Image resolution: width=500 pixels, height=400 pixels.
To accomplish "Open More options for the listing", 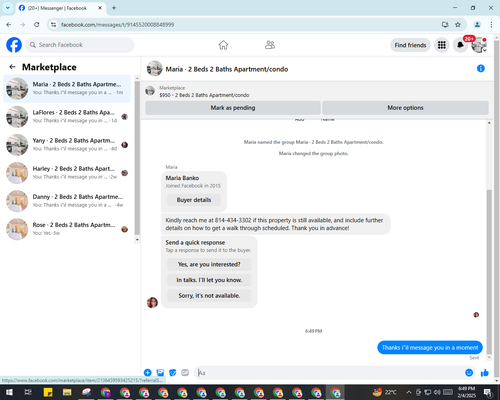I will coord(405,108).
